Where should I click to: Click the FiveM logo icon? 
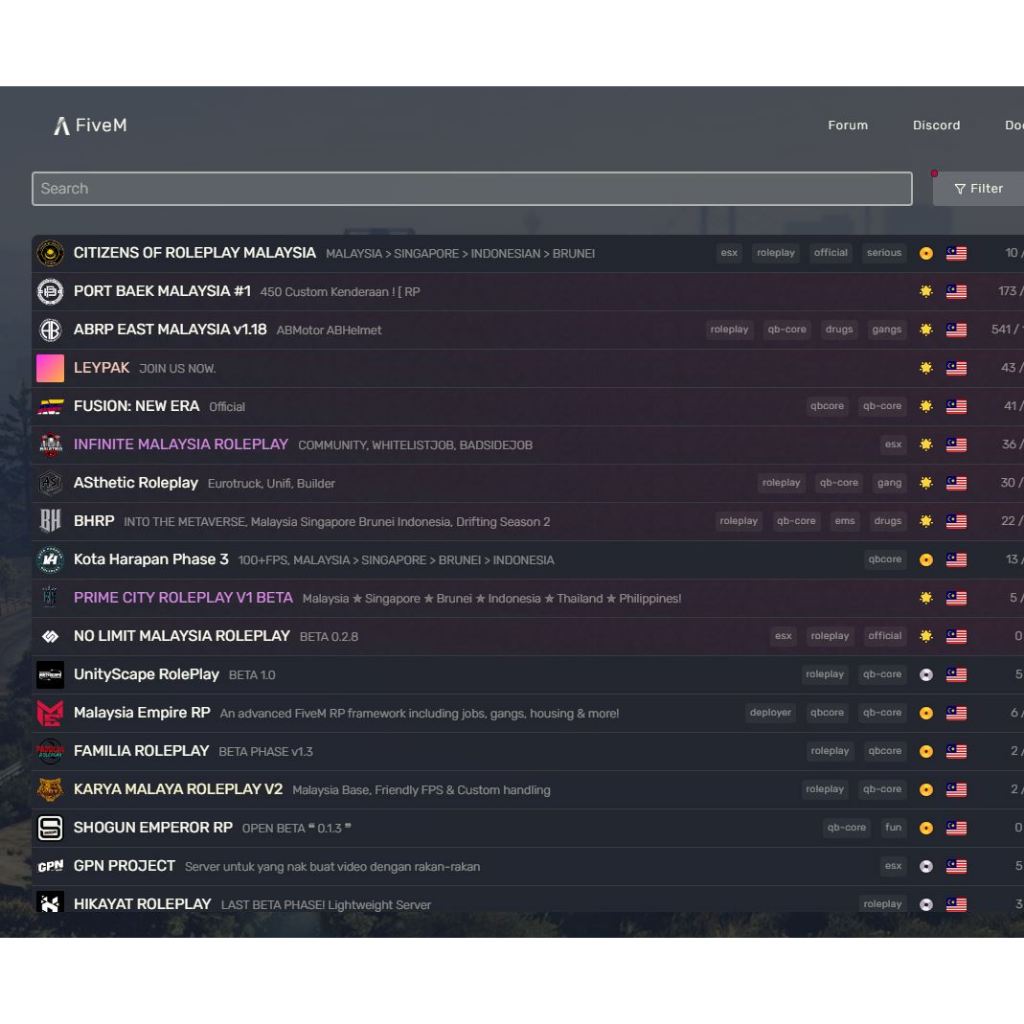tap(62, 125)
